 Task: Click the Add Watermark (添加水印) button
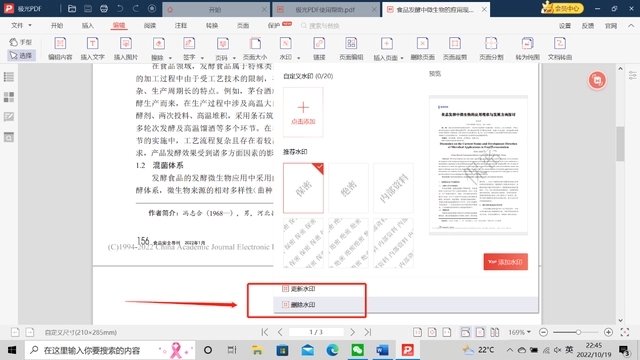(506, 262)
